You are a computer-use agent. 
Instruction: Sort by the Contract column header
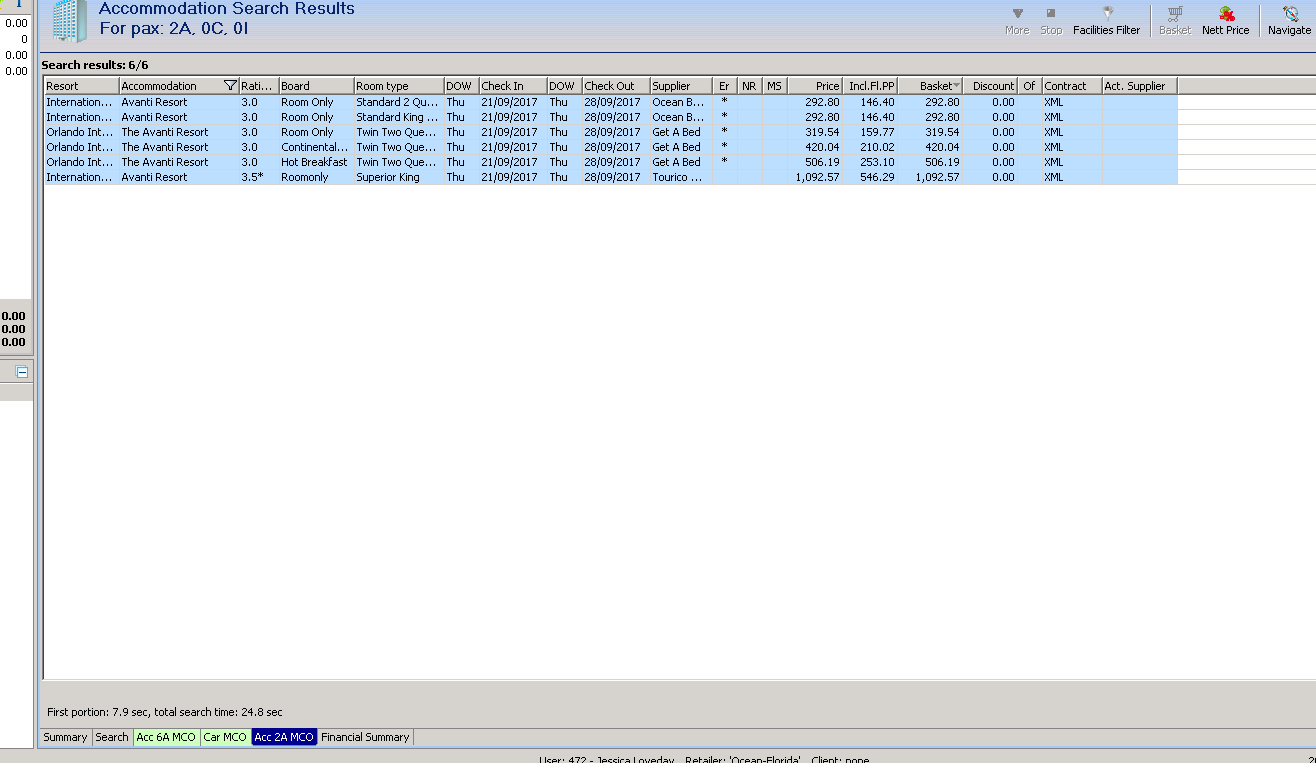[x=1072, y=86]
